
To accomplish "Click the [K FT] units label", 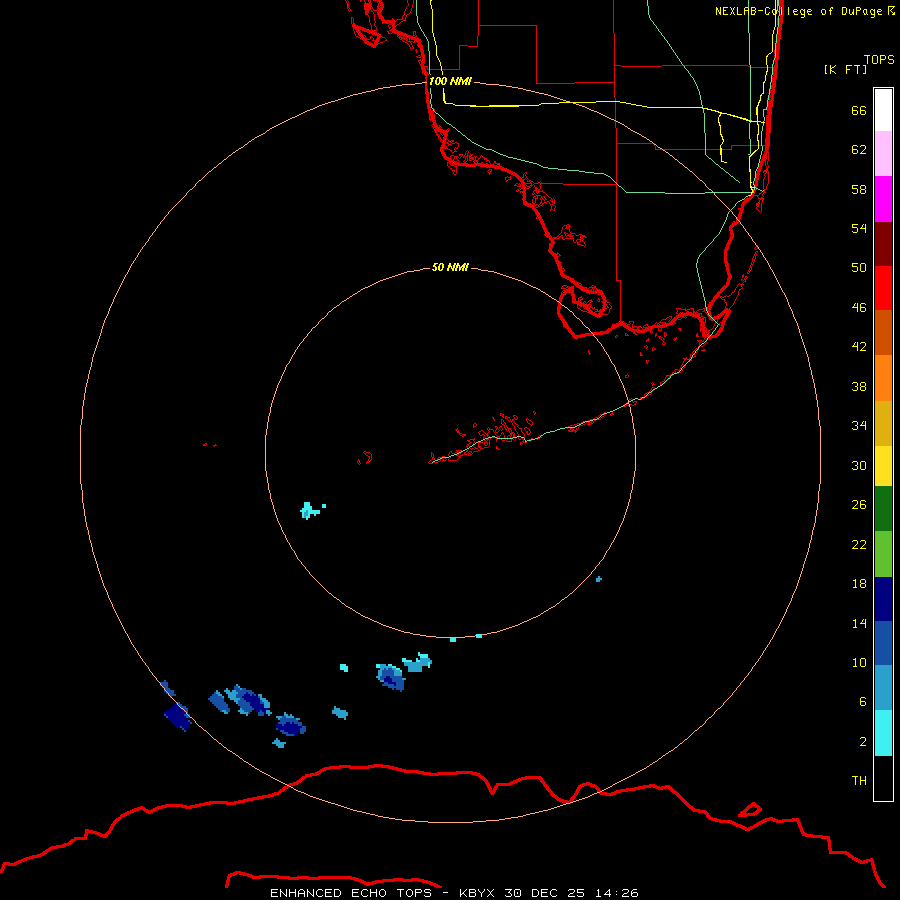I will [845, 69].
